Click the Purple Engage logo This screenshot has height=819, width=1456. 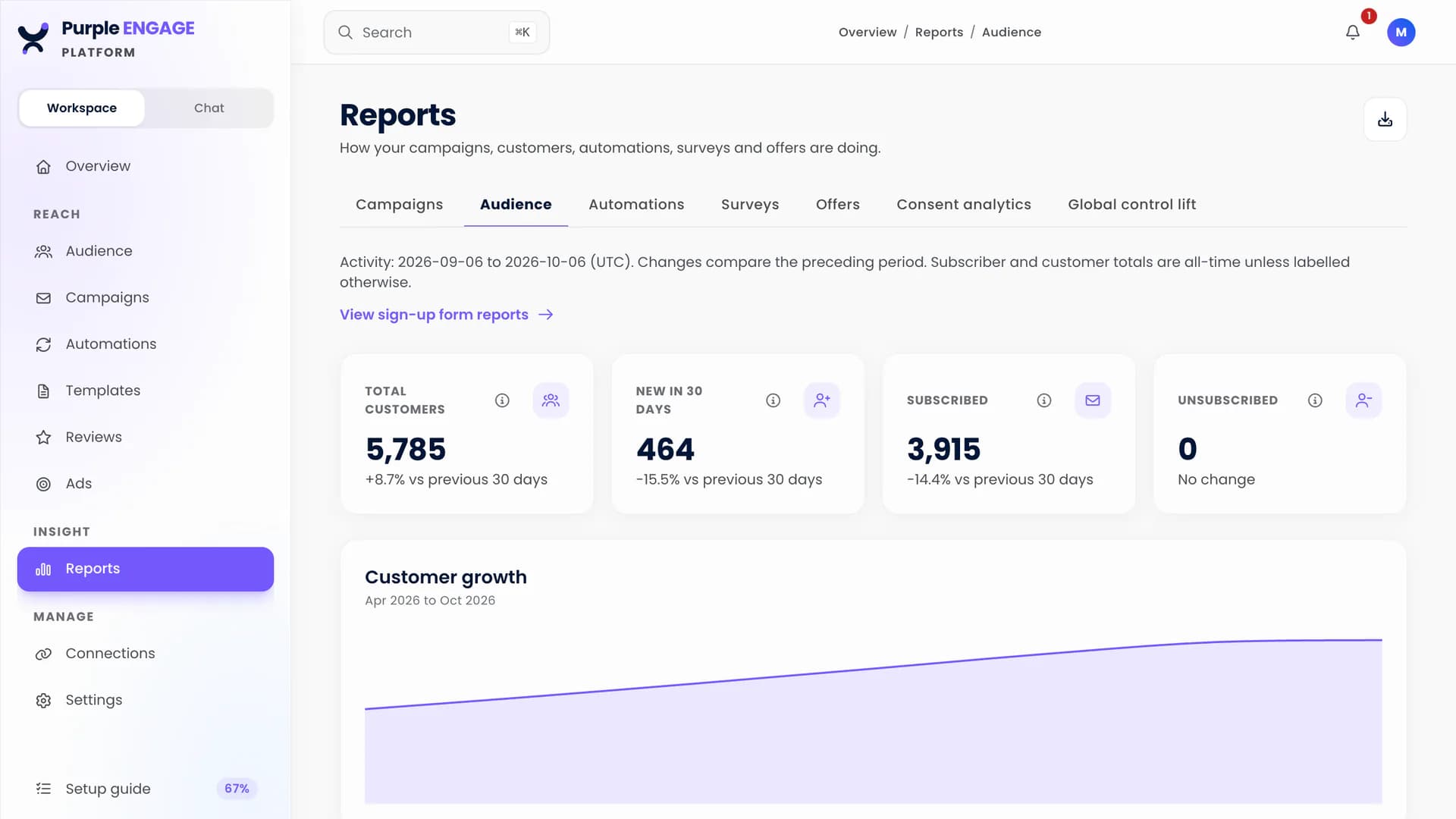106,38
